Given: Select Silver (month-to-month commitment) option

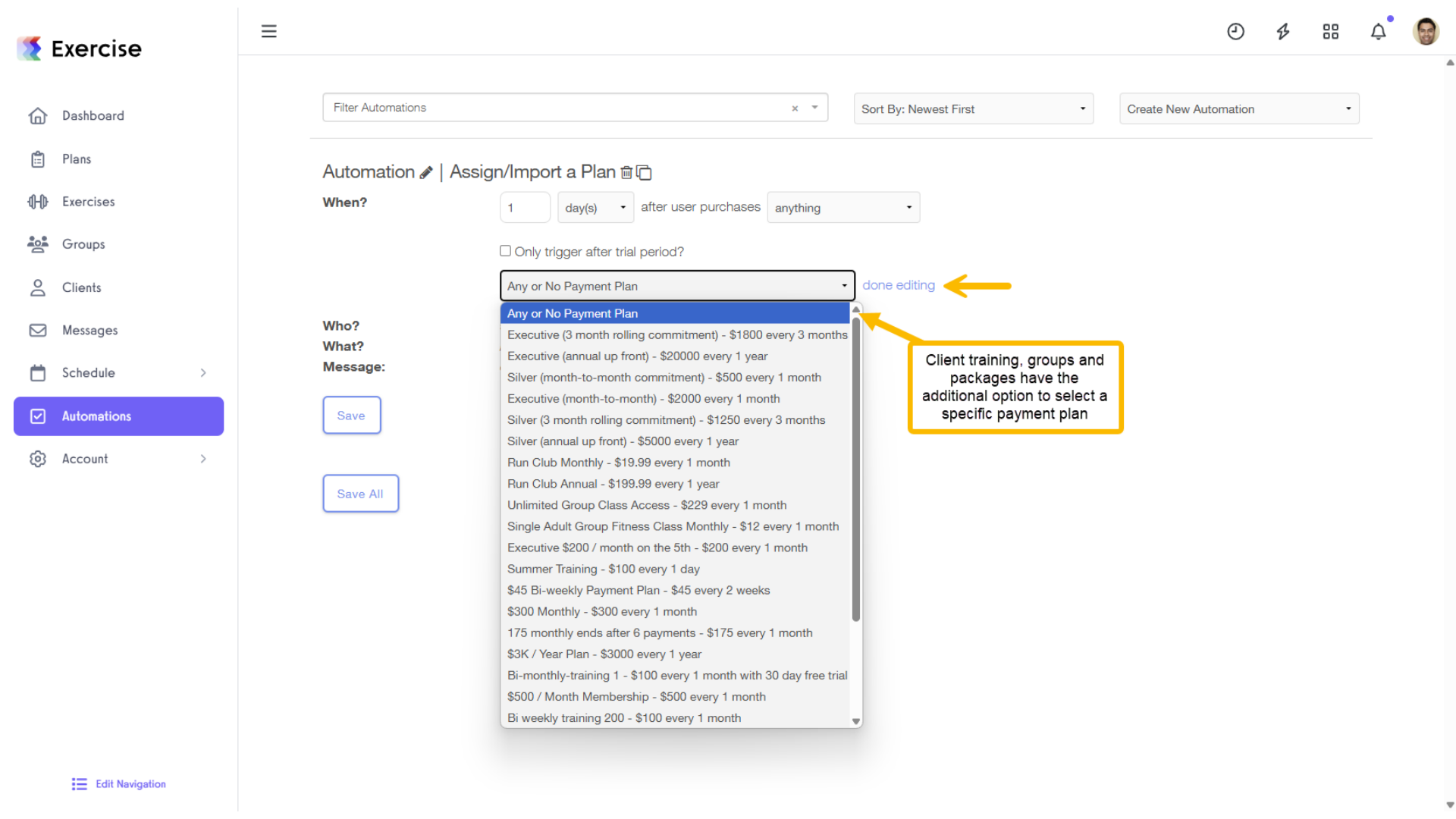Looking at the screenshot, I should coord(675,377).
